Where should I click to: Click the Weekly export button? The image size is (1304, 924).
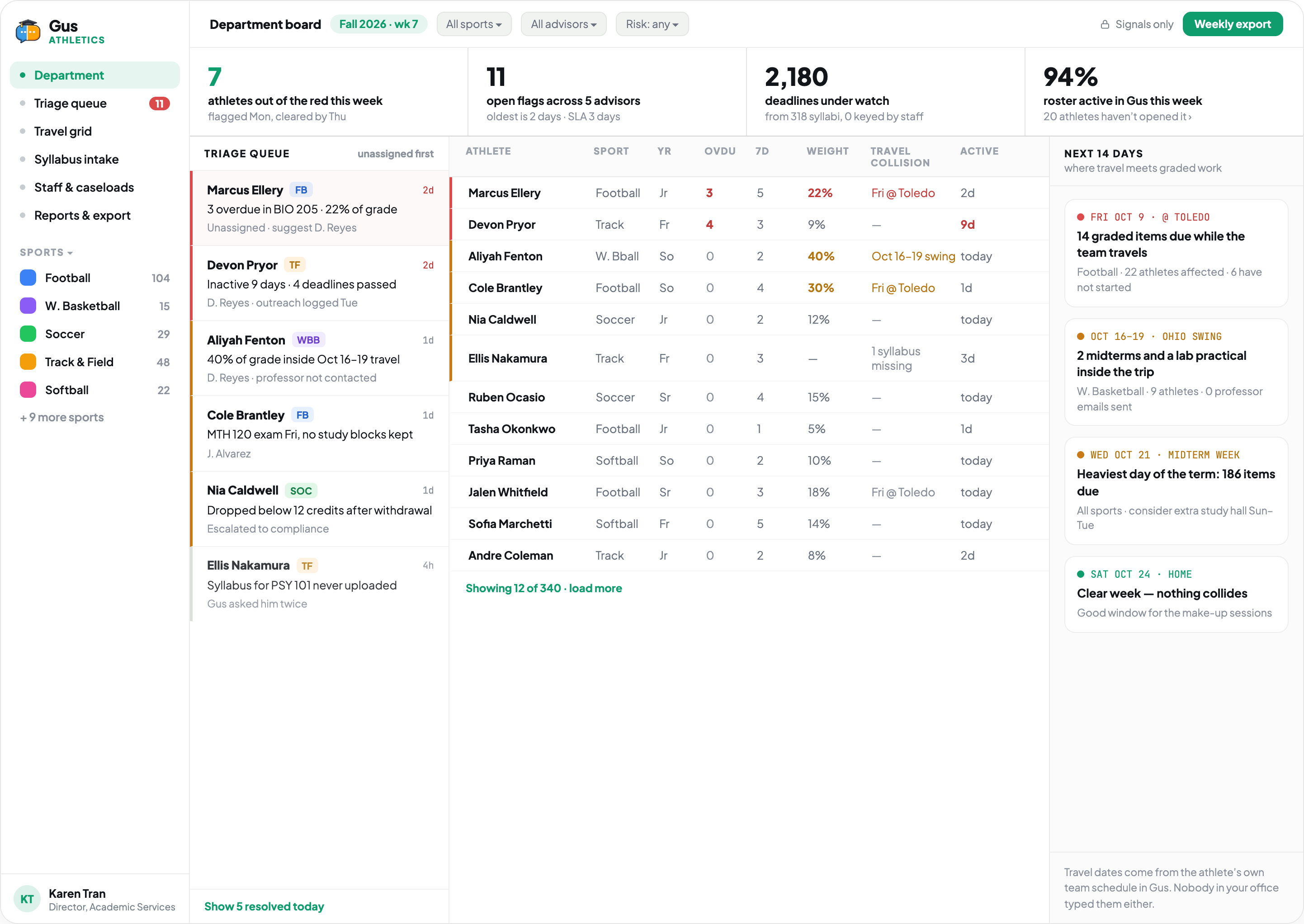click(x=1232, y=24)
